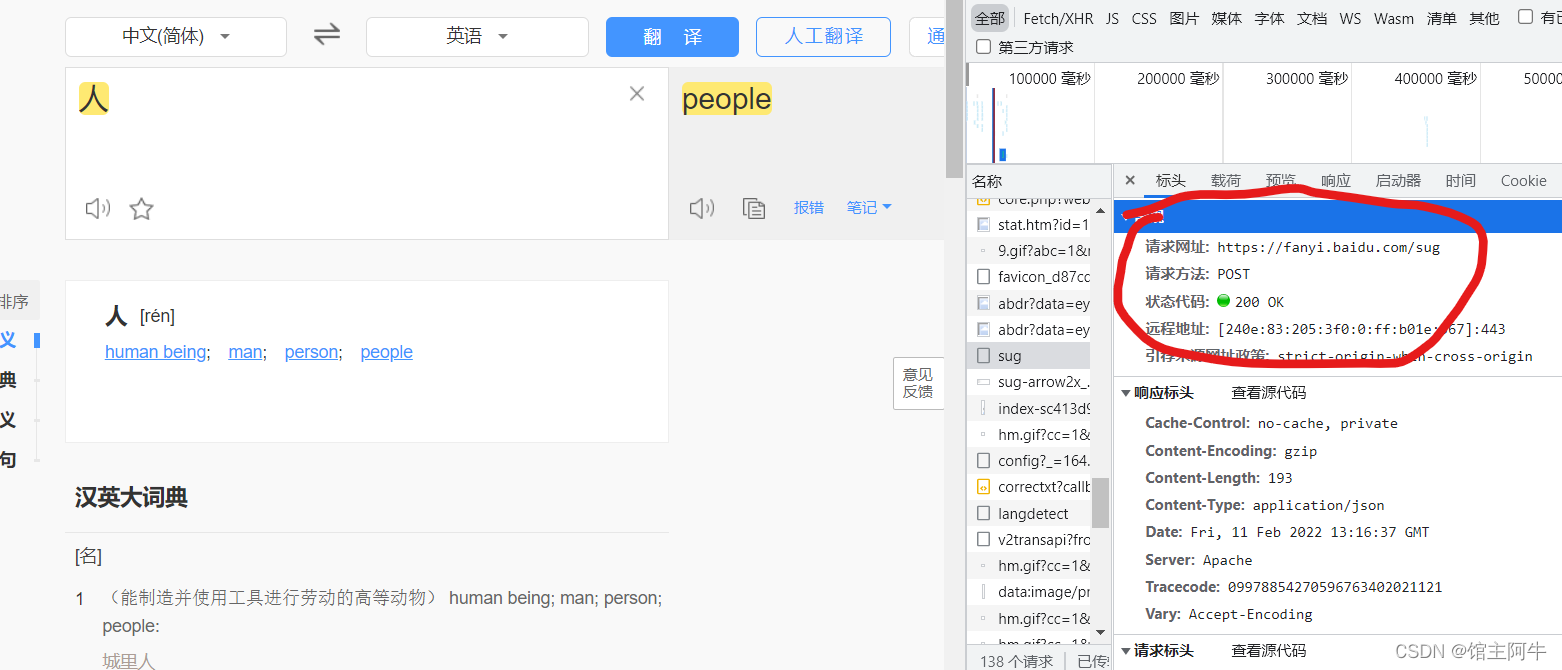Clear the input with the X button
The width and height of the screenshot is (1562, 670).
(x=637, y=93)
